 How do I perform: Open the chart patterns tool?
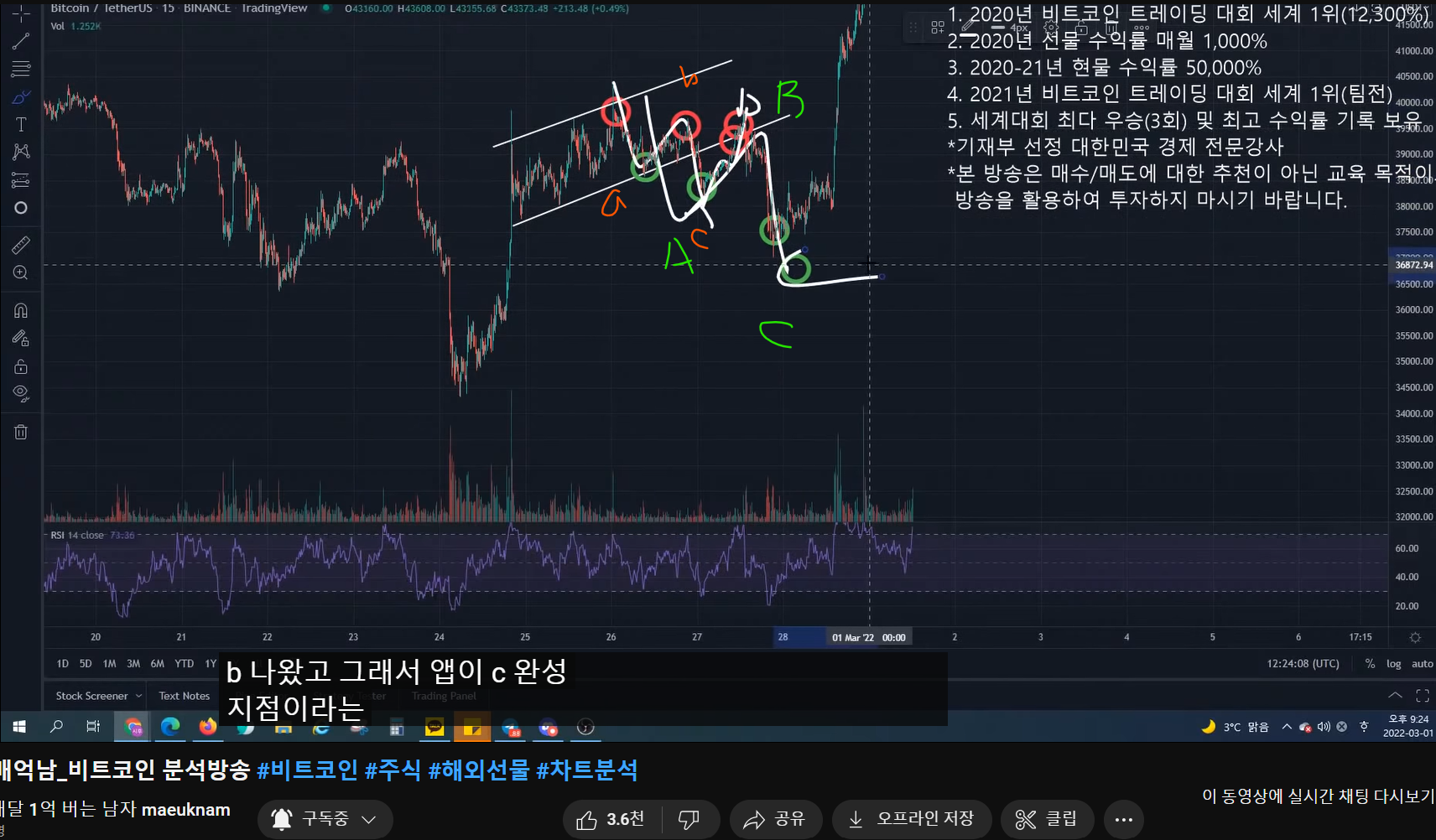pos(21,152)
